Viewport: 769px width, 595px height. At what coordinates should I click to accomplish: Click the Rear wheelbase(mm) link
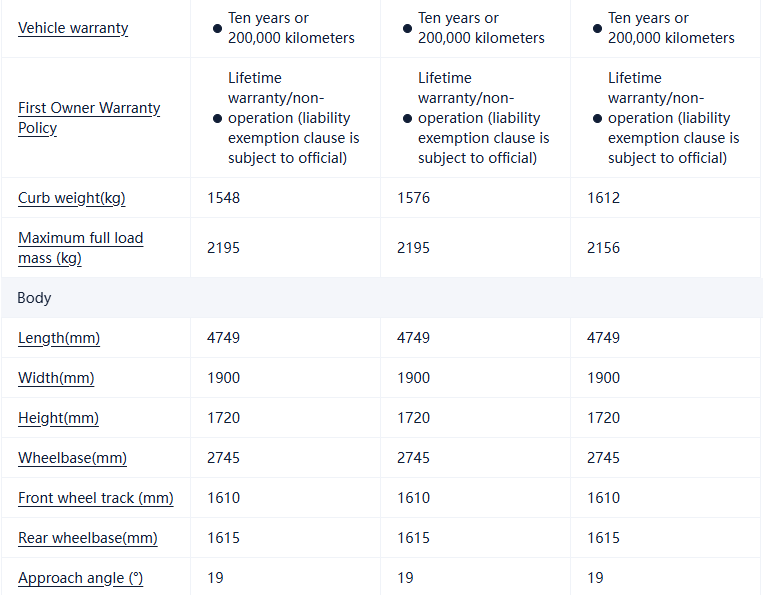coord(88,538)
